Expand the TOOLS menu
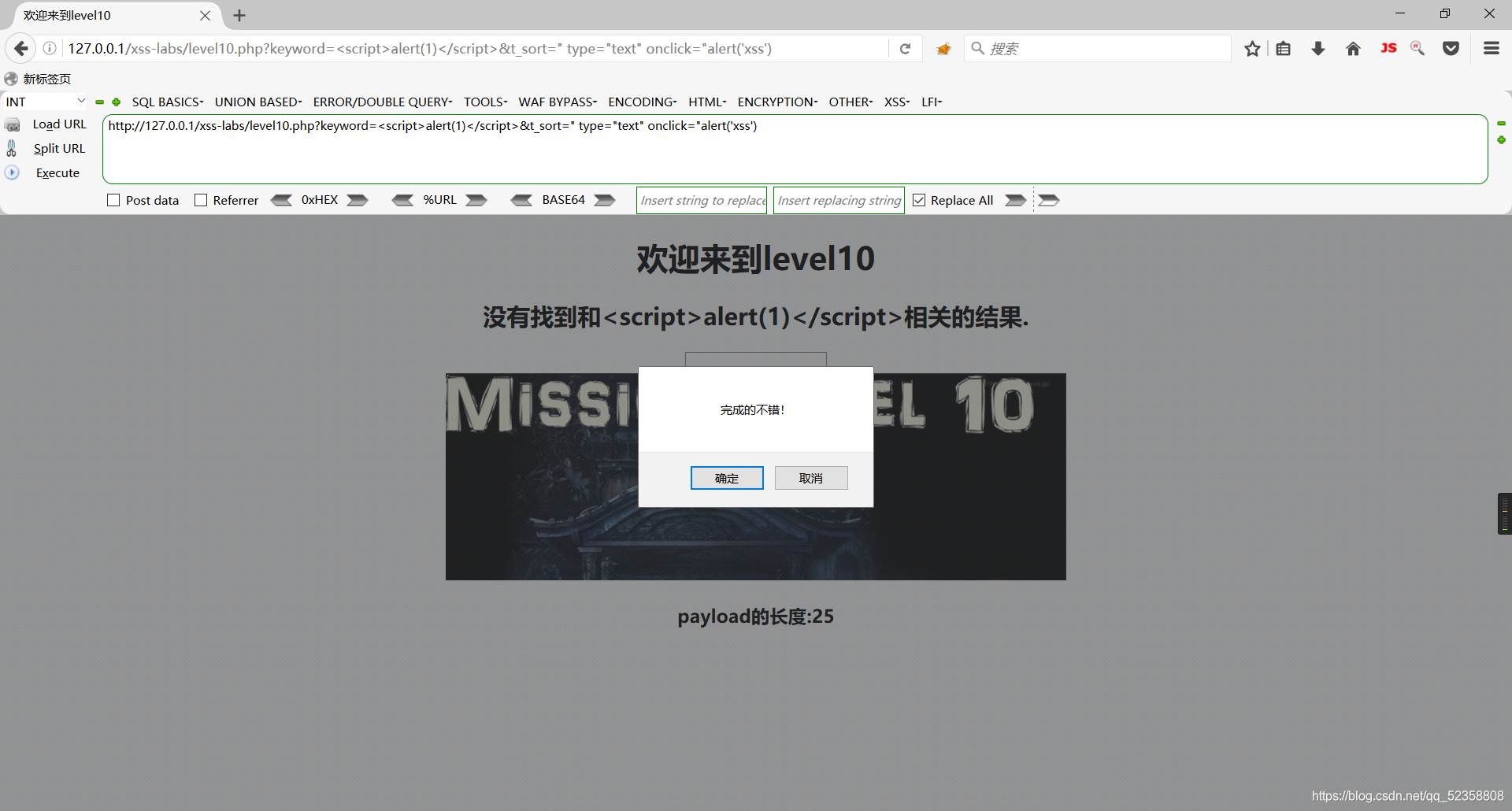 [x=485, y=102]
